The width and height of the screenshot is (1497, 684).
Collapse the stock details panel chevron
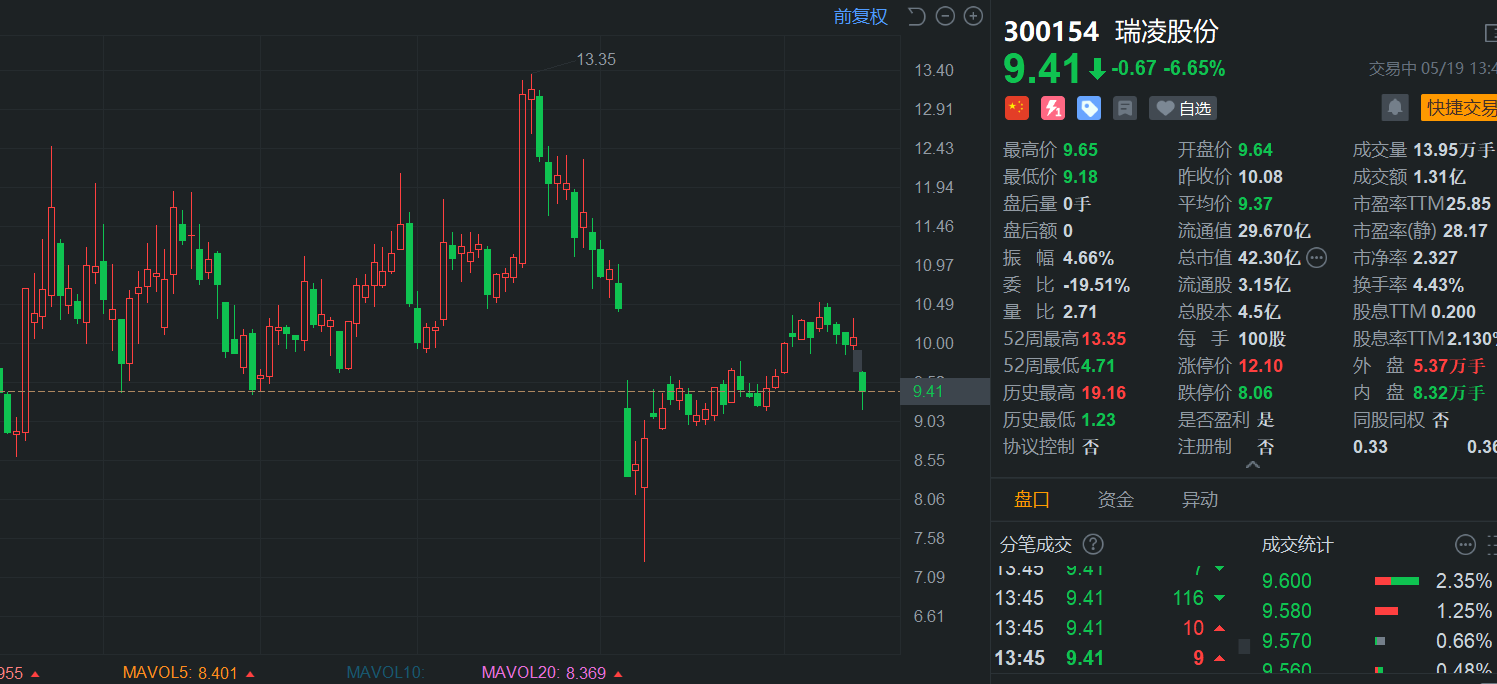[1252, 466]
